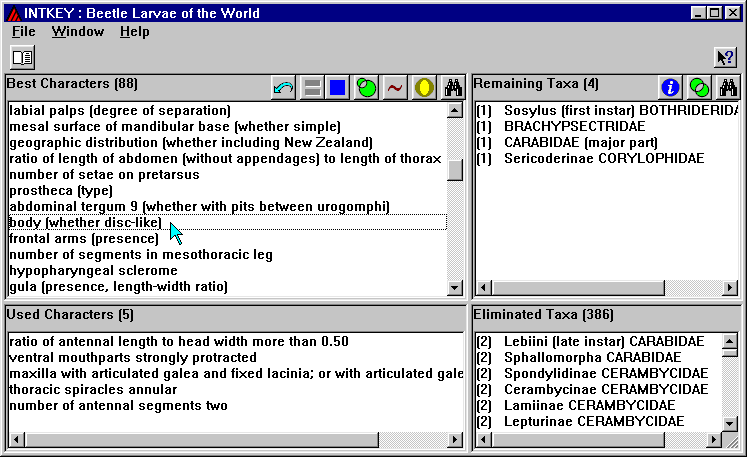This screenshot has height=457, width=747.
Task: Click Best Characters list scroll-down arrow
Action: click(455, 287)
